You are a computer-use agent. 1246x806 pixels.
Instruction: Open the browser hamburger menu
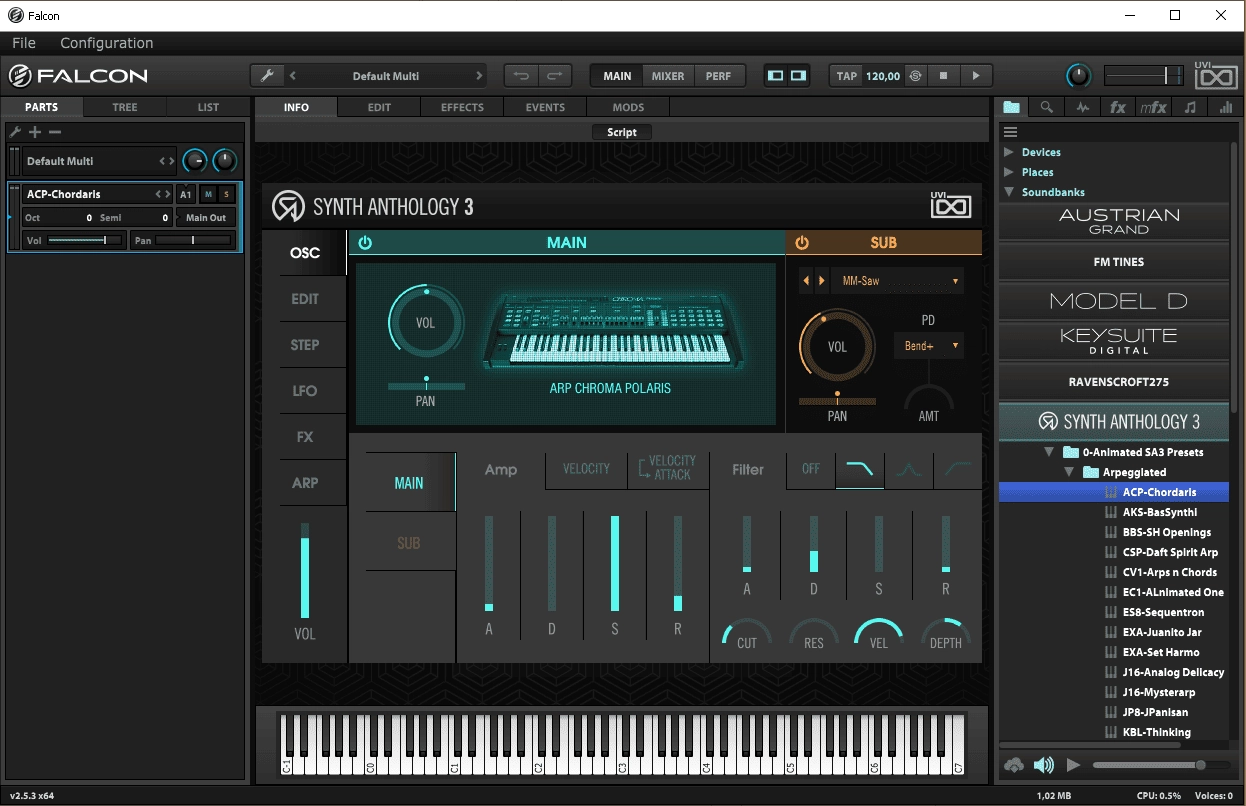[1011, 132]
